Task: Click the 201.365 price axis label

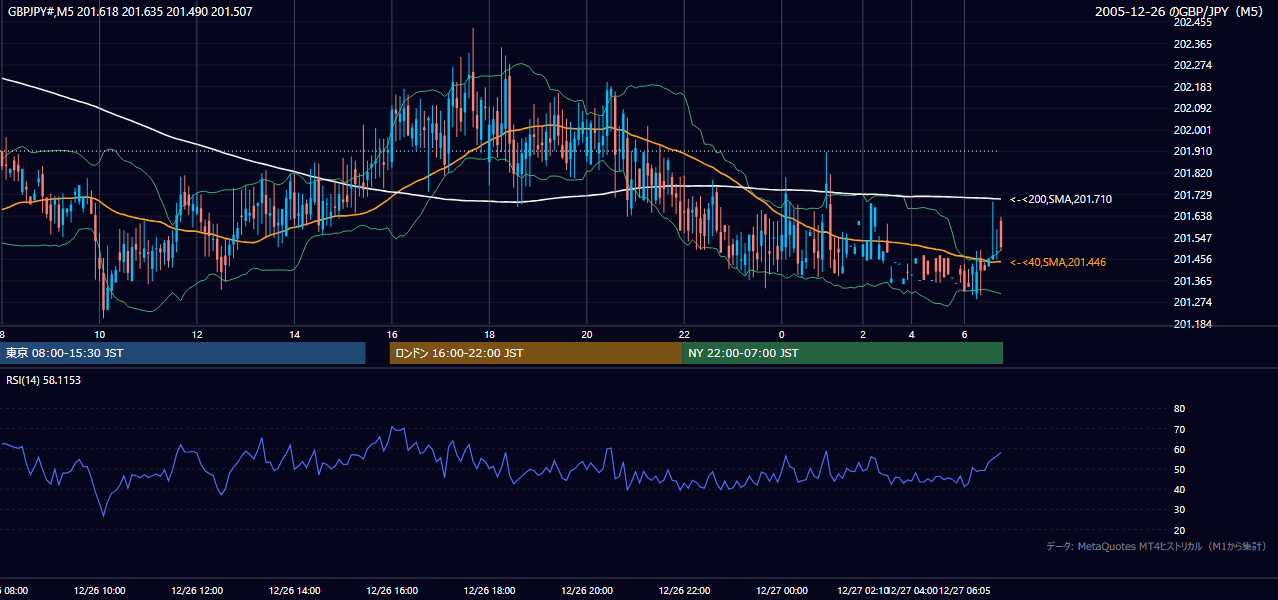Action: click(x=1192, y=281)
